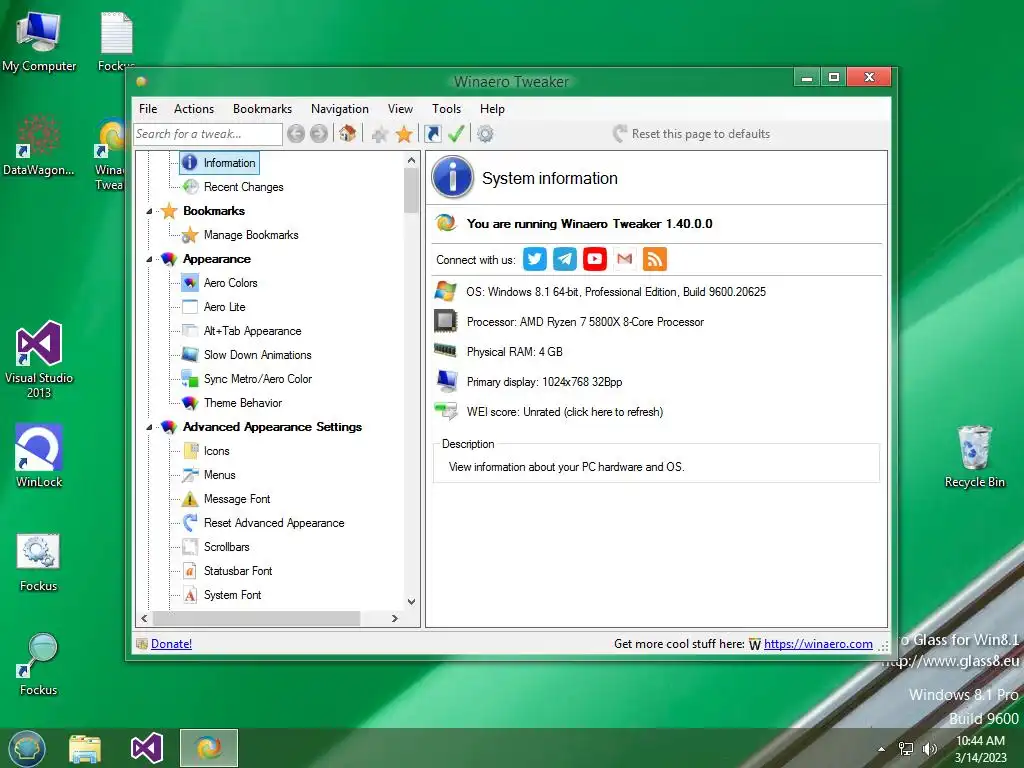1024x768 pixels.
Task: Open the Help menu
Action: click(492, 109)
